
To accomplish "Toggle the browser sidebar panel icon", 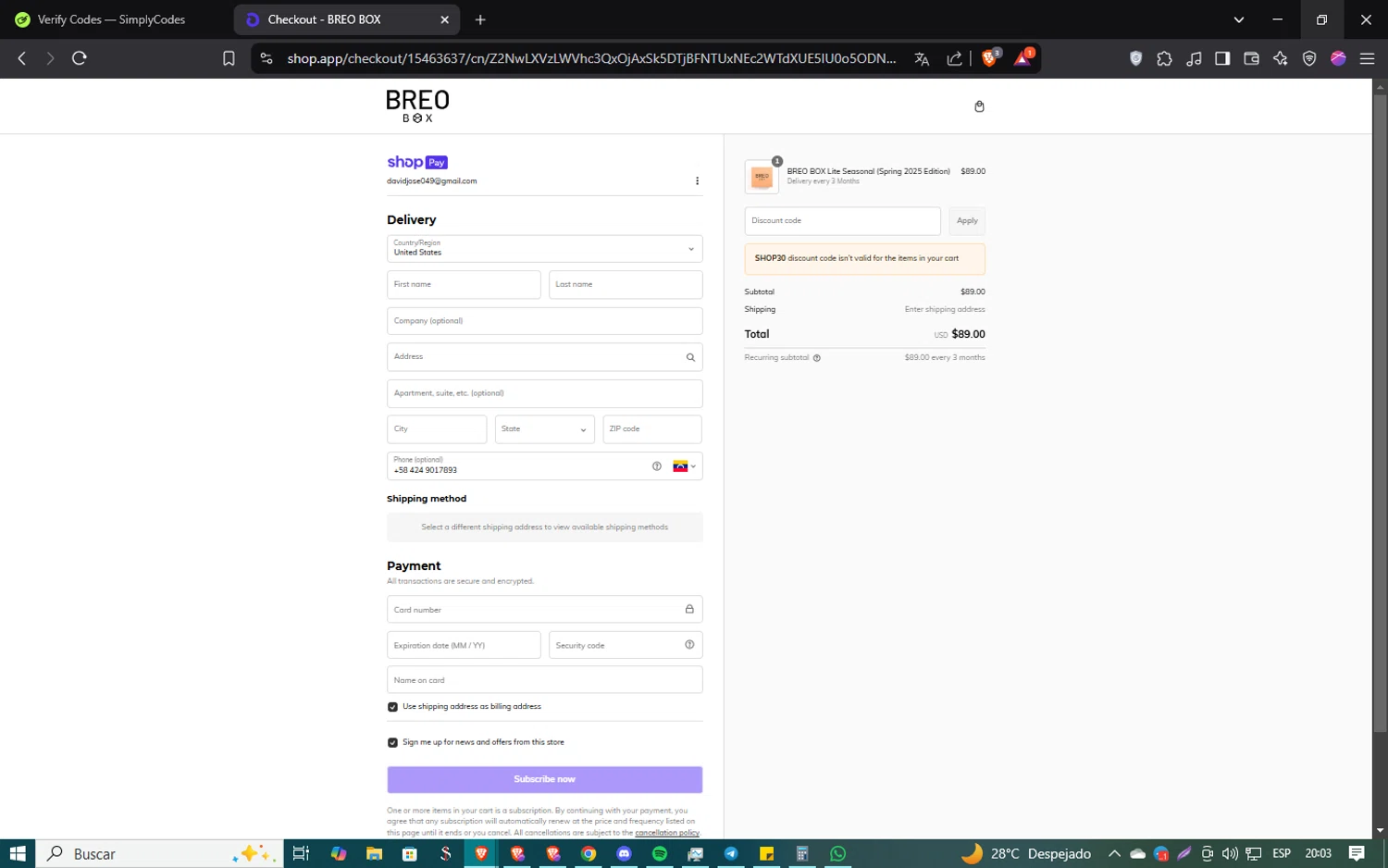I will click(x=1222, y=58).
